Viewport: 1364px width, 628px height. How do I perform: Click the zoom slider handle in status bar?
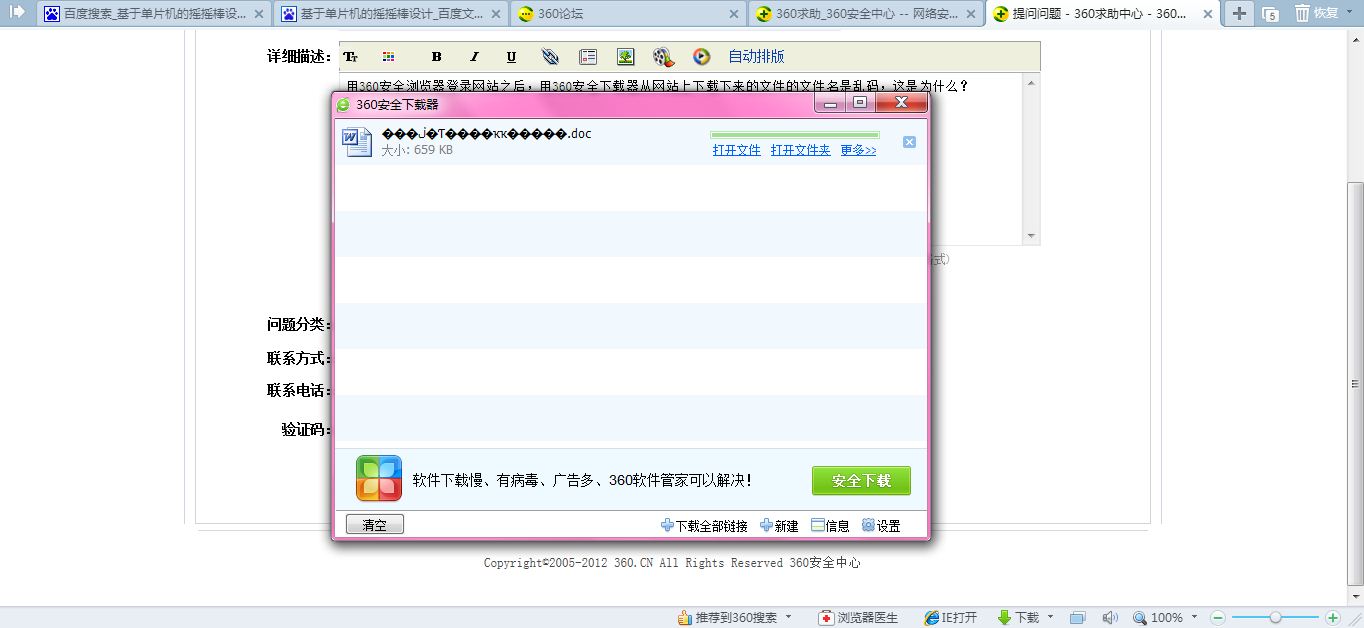pos(1275,618)
